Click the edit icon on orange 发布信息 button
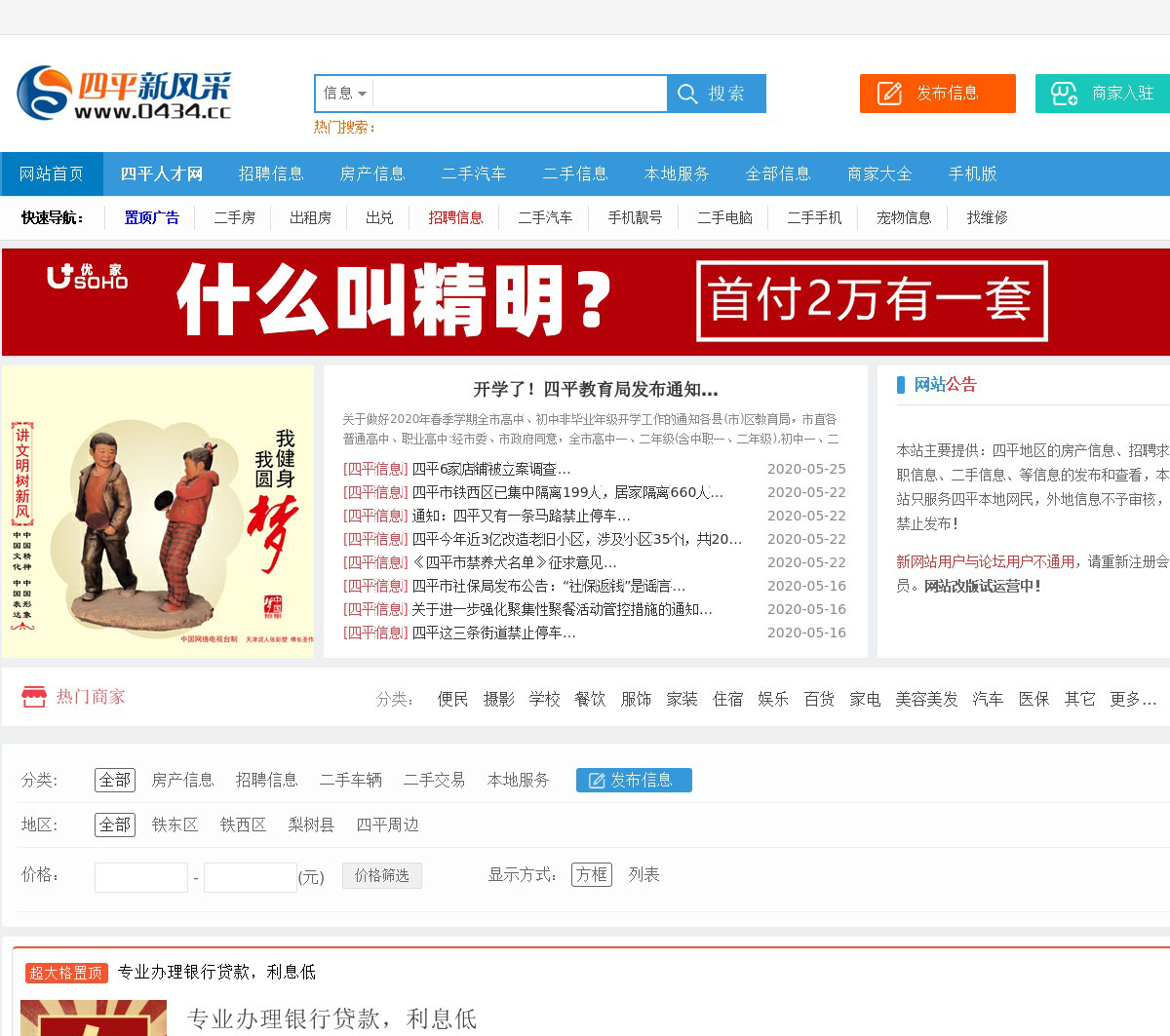 (x=889, y=94)
